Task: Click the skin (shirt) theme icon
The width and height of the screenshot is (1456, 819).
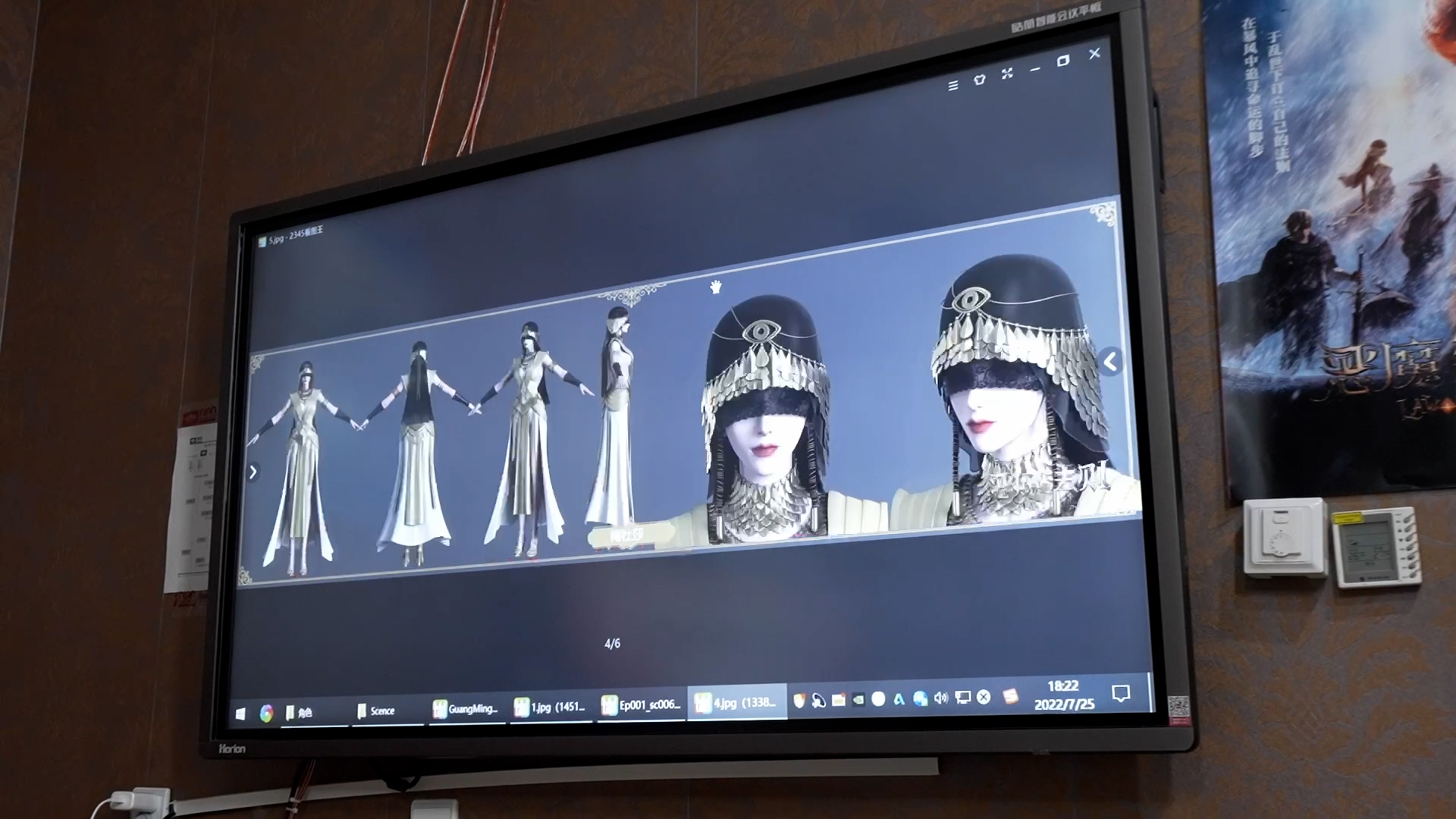Action: coord(979,79)
